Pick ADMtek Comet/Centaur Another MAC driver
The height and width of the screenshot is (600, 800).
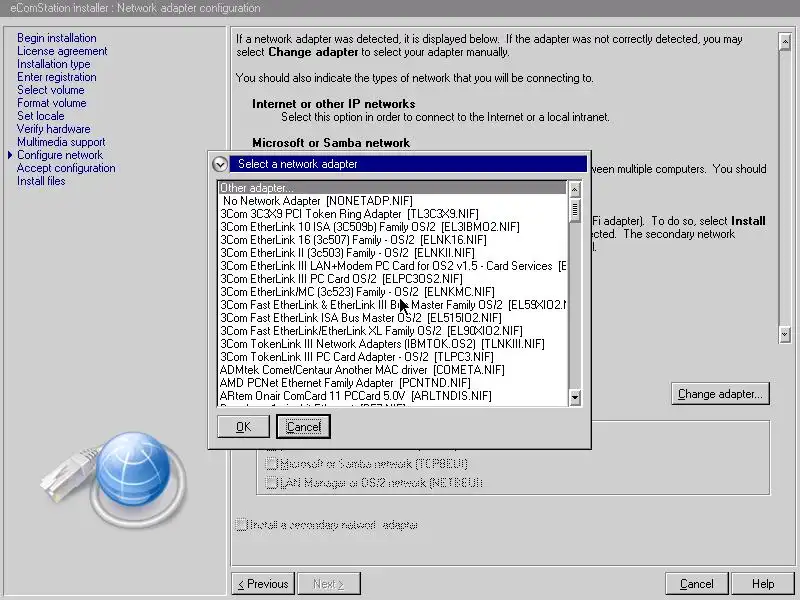[392, 370]
